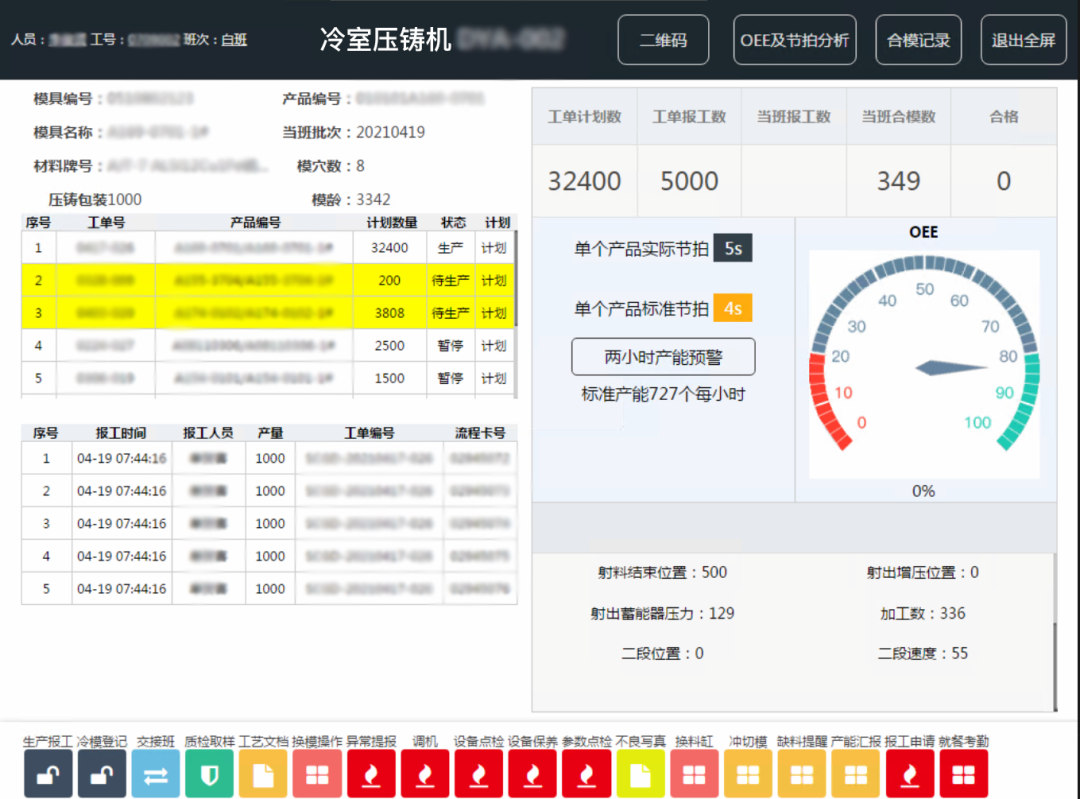
Task: Launch the 换模操作 mold change icon
Action: [317, 773]
